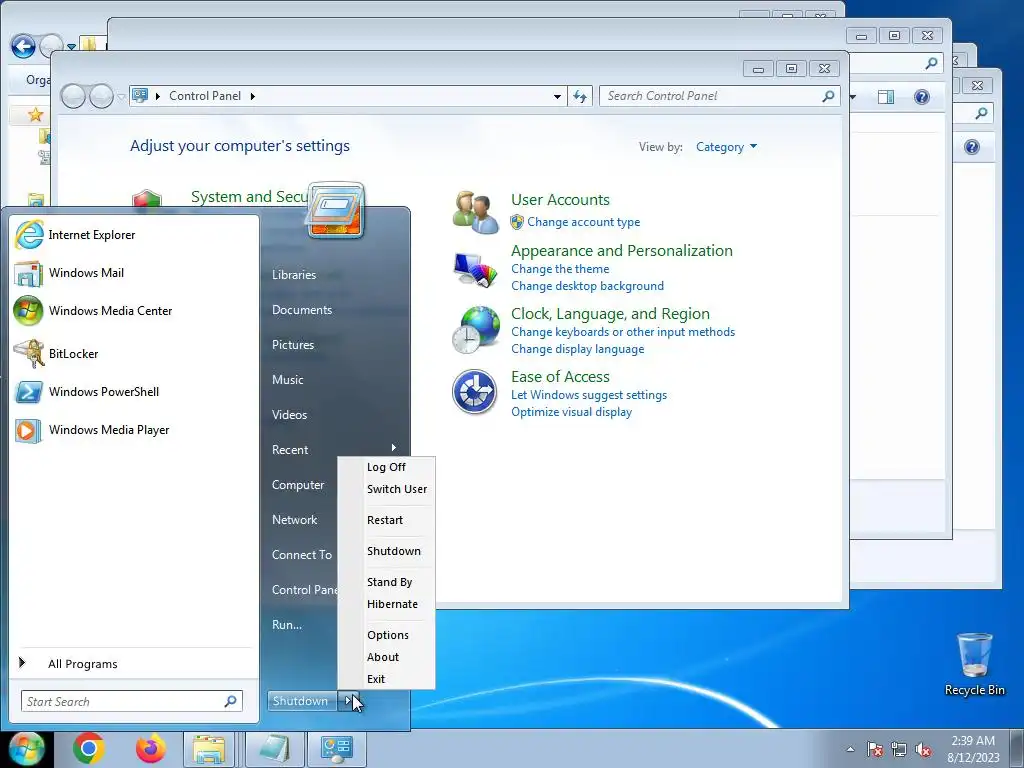The height and width of the screenshot is (768, 1024).
Task: Click the muted volume tray icon
Action: pos(923,749)
